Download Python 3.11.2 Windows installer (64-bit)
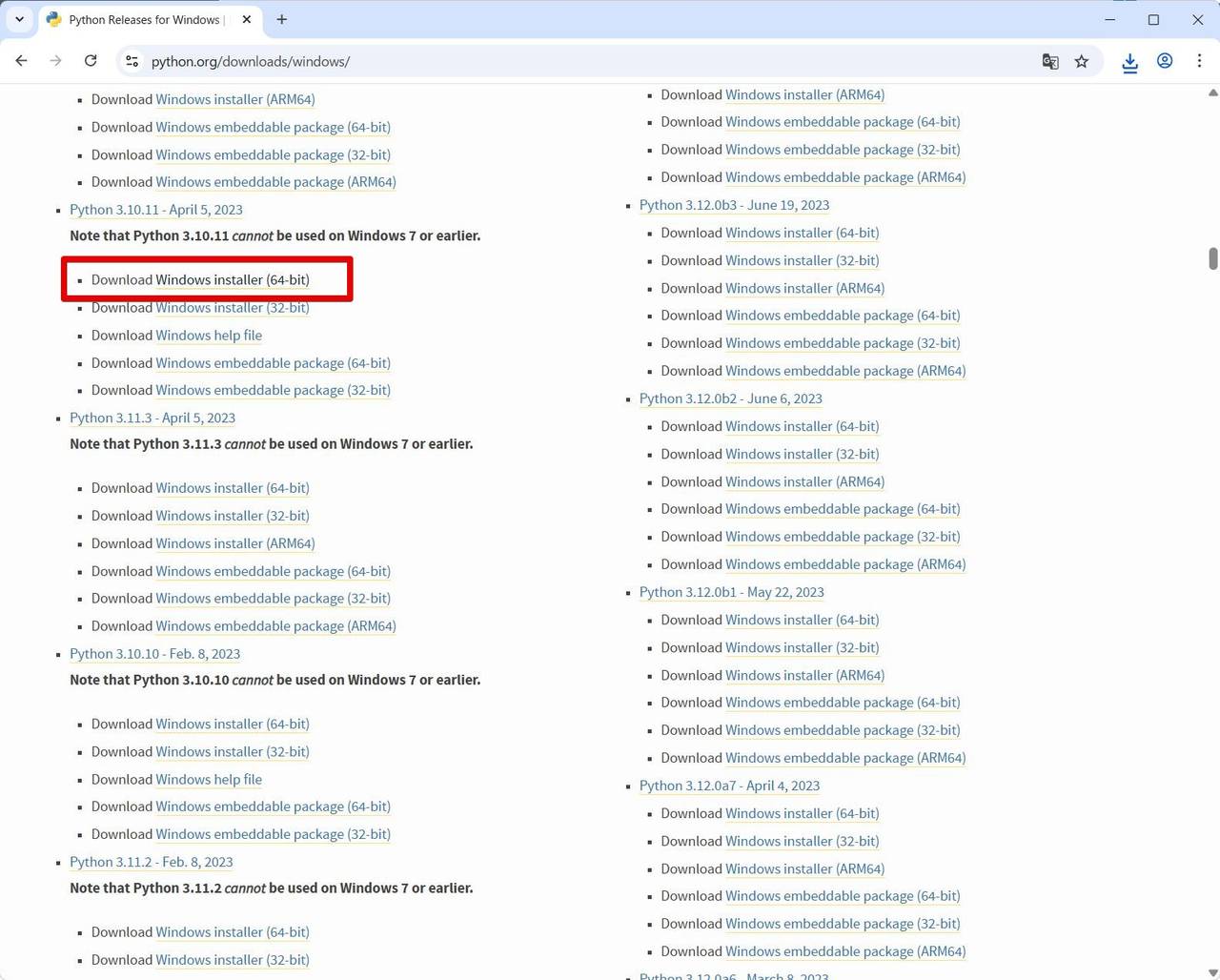 [x=233, y=931]
